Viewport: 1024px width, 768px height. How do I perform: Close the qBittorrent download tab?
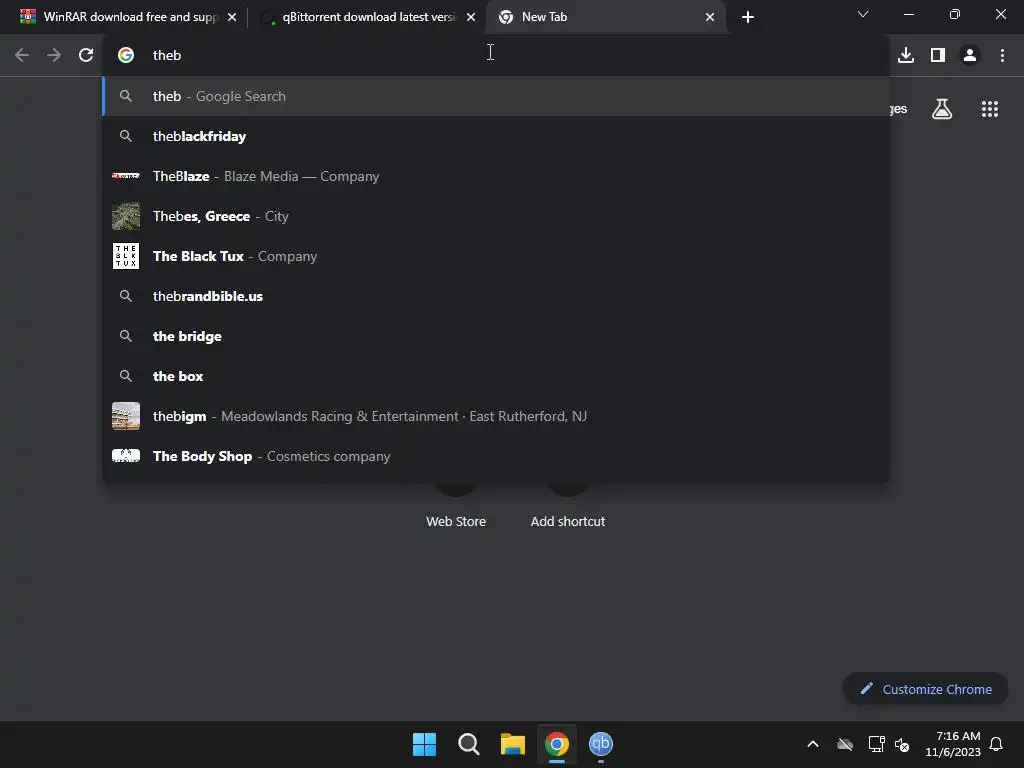[471, 17]
